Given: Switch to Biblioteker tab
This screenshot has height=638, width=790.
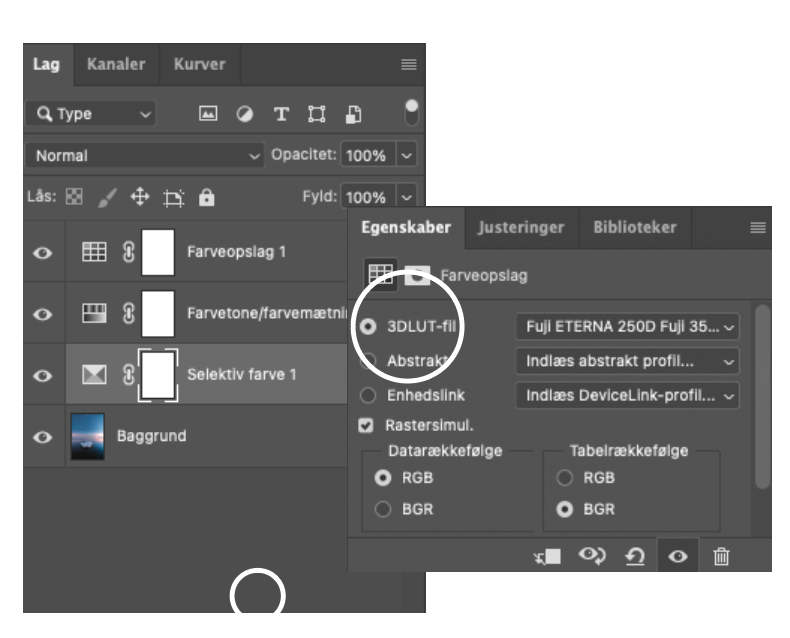Looking at the screenshot, I should (x=635, y=227).
